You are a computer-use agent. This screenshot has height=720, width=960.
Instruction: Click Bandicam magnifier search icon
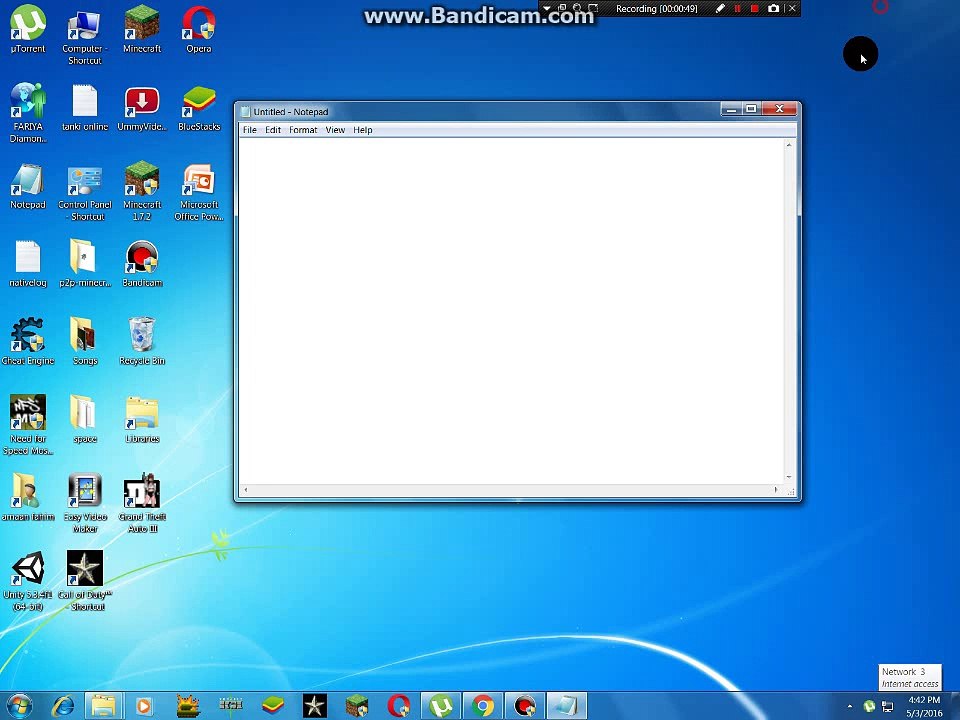[x=577, y=9]
